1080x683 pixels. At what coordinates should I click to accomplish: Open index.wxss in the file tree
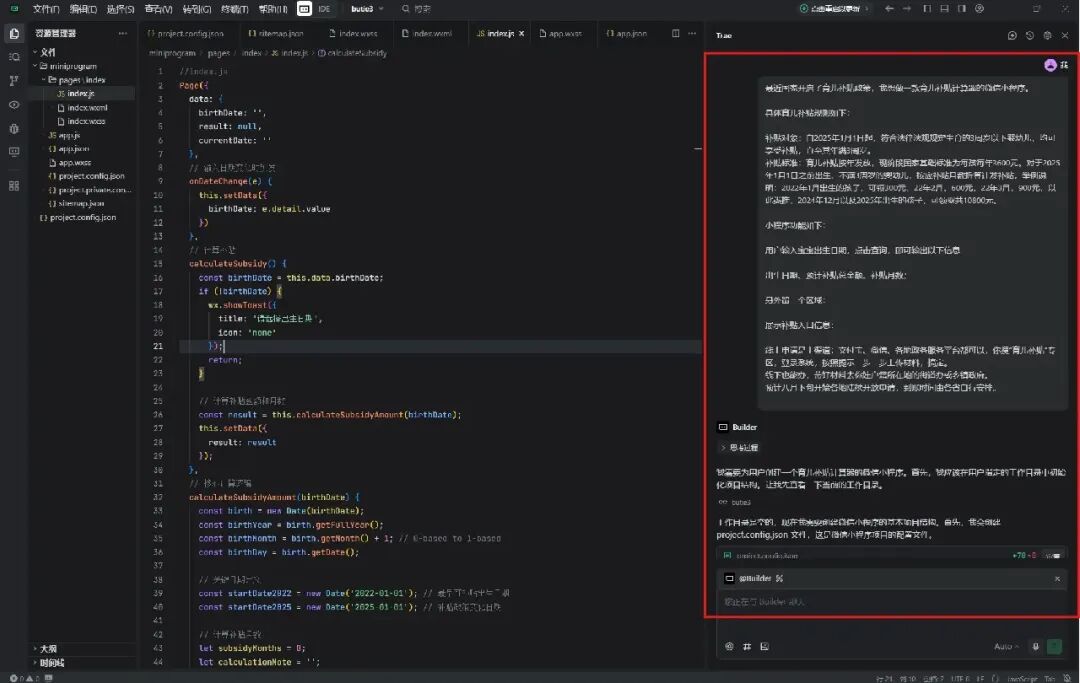click(x=86, y=121)
